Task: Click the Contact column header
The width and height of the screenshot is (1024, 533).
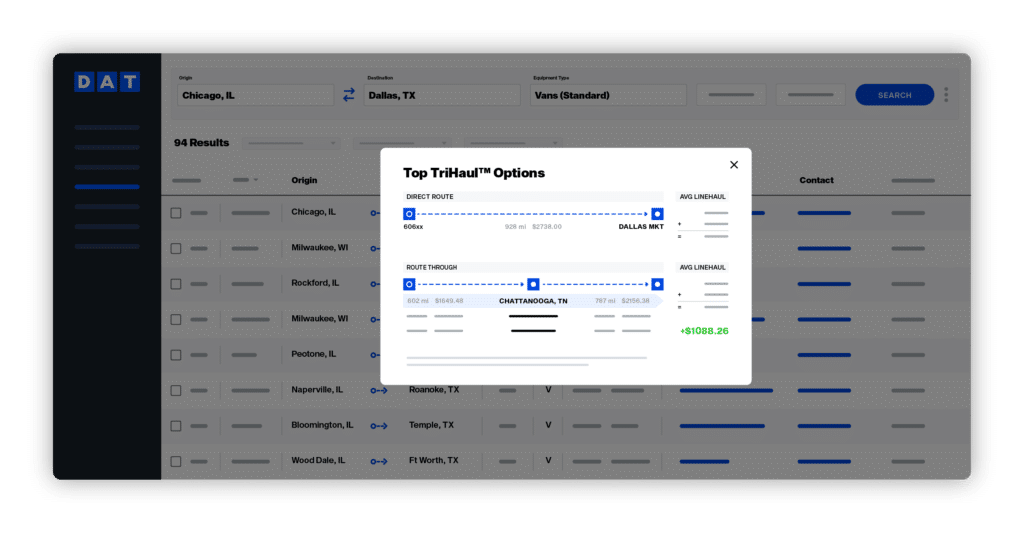Action: point(816,180)
